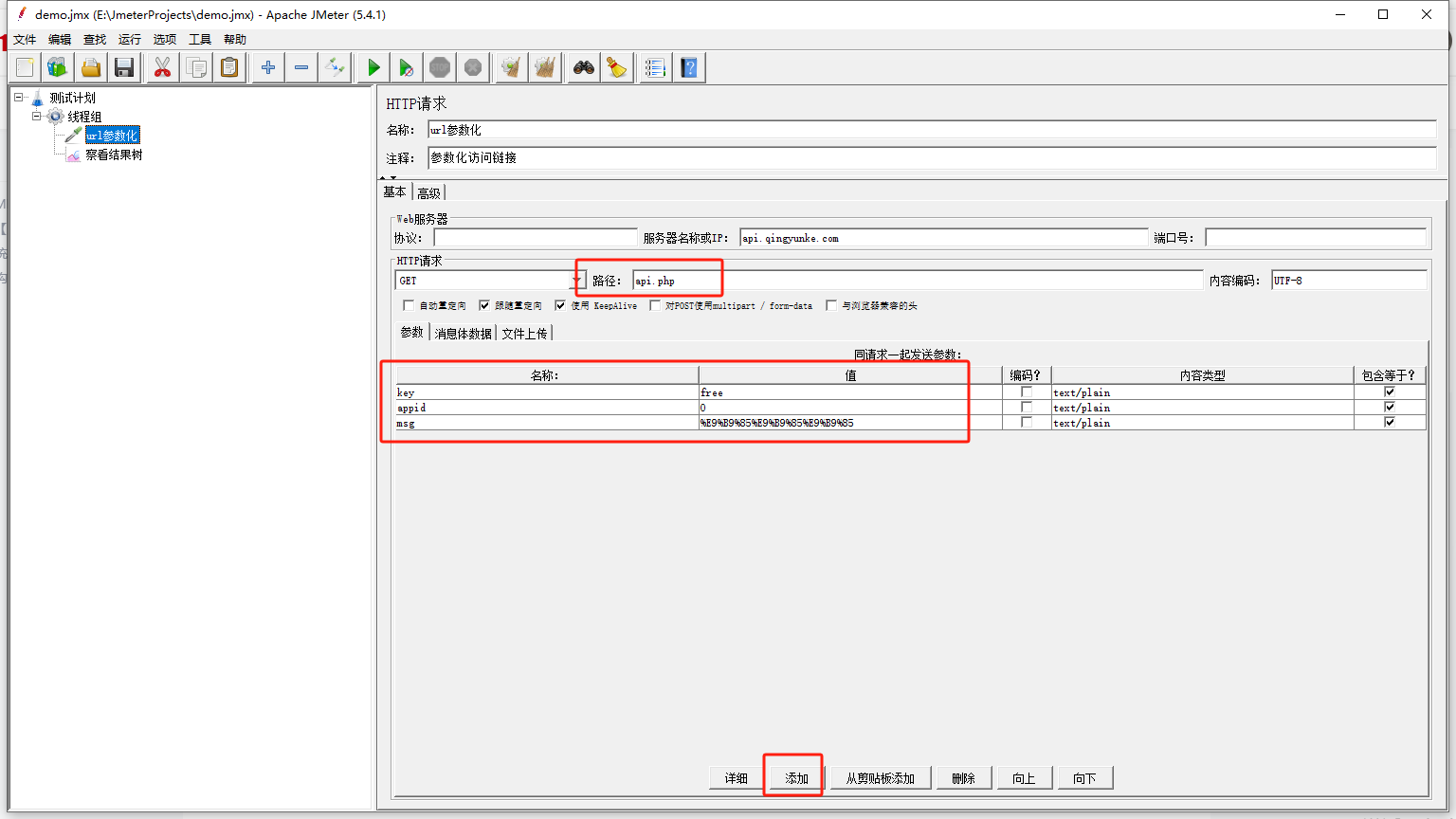This screenshot has height=819, width=1456.
Task: Select the 测试计划 flask icon
Action: (x=37, y=98)
